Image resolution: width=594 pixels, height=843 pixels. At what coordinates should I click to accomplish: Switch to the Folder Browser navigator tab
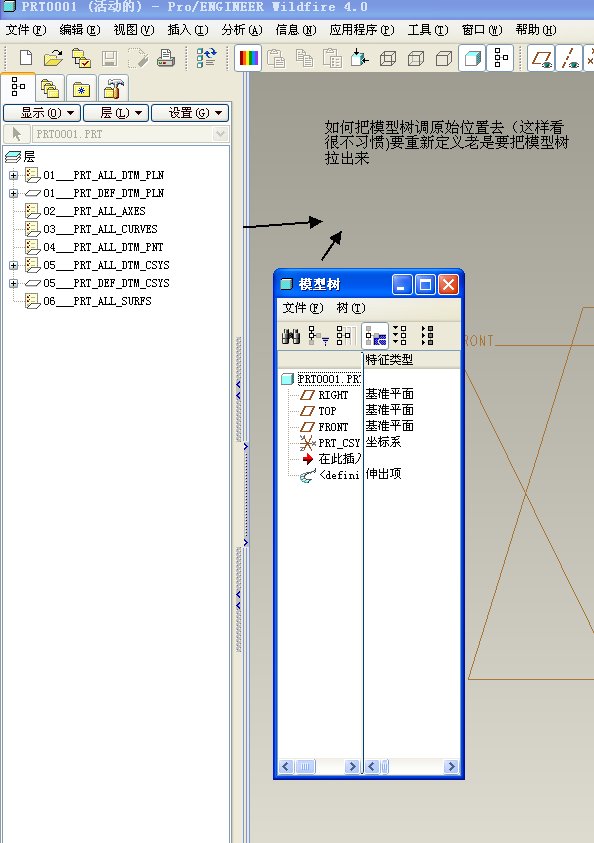[50, 88]
